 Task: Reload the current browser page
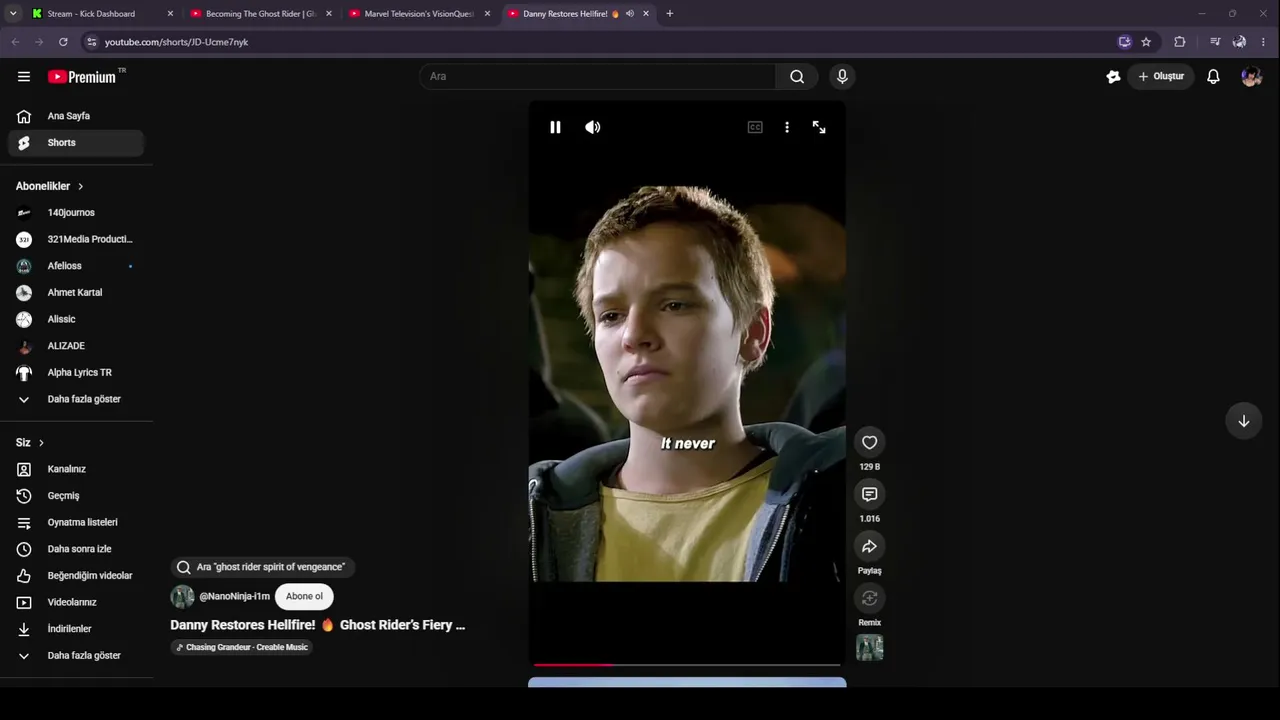63,42
